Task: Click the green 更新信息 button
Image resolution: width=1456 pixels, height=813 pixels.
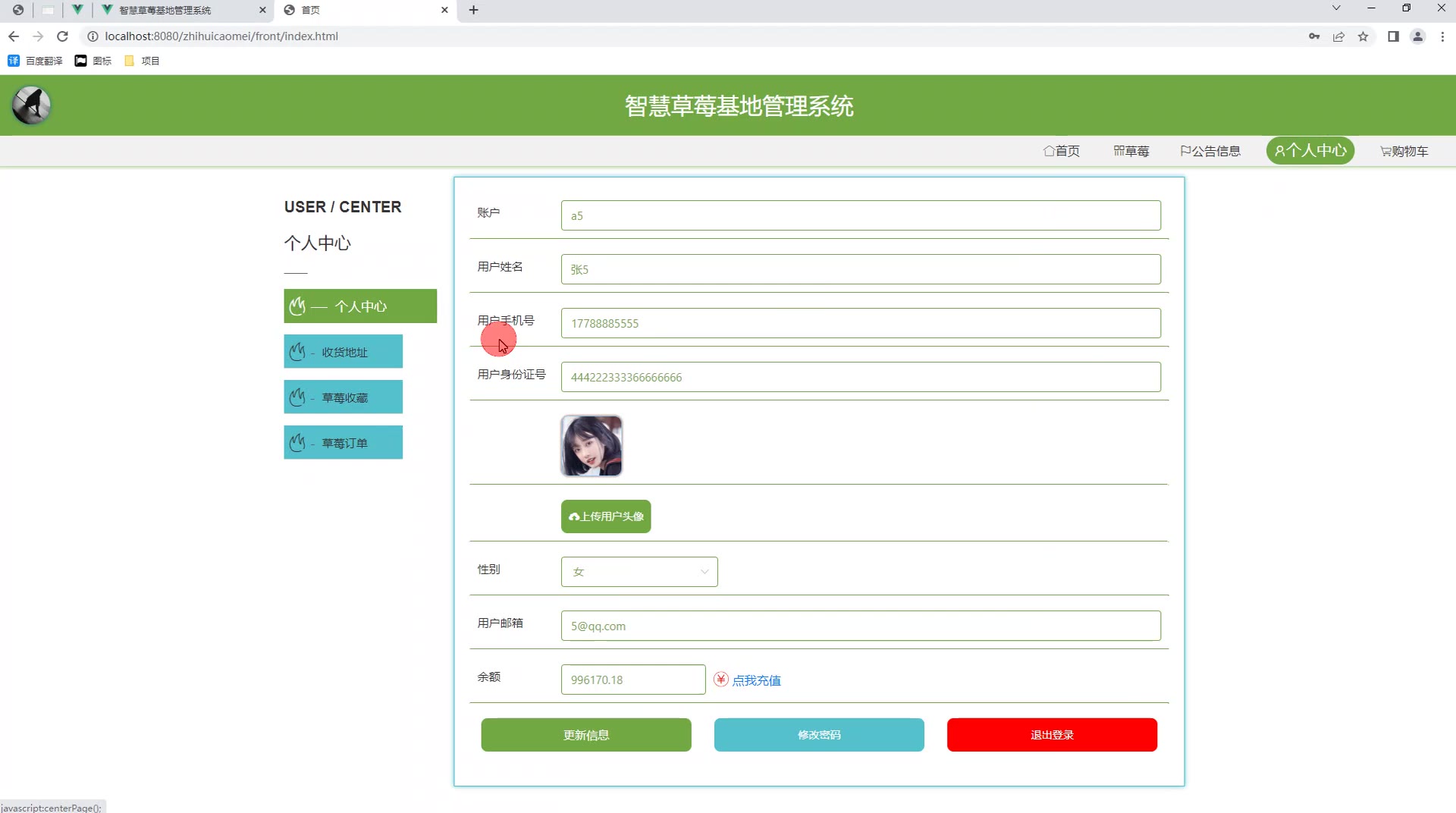Action: coord(586,735)
